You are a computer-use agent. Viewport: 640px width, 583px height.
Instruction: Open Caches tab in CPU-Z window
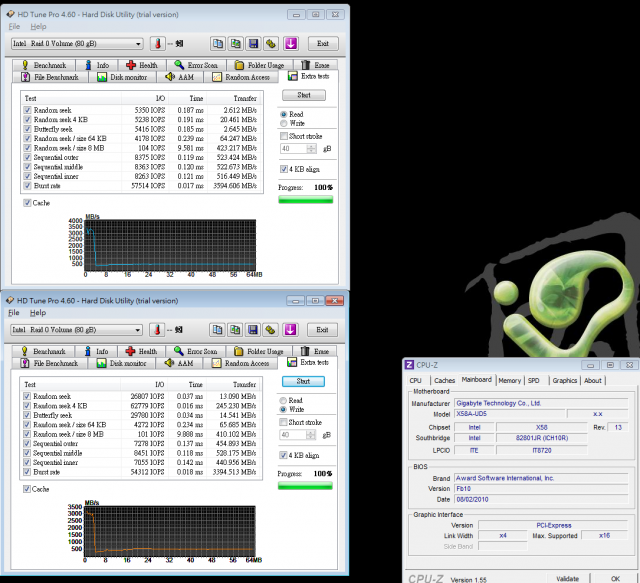[444, 381]
